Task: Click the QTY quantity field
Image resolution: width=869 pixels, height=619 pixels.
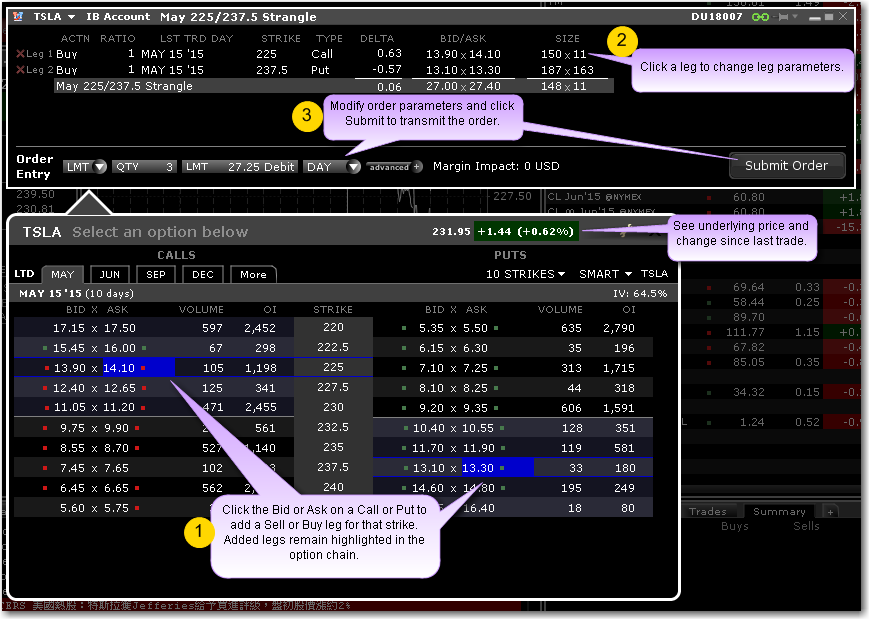Action: (x=144, y=167)
